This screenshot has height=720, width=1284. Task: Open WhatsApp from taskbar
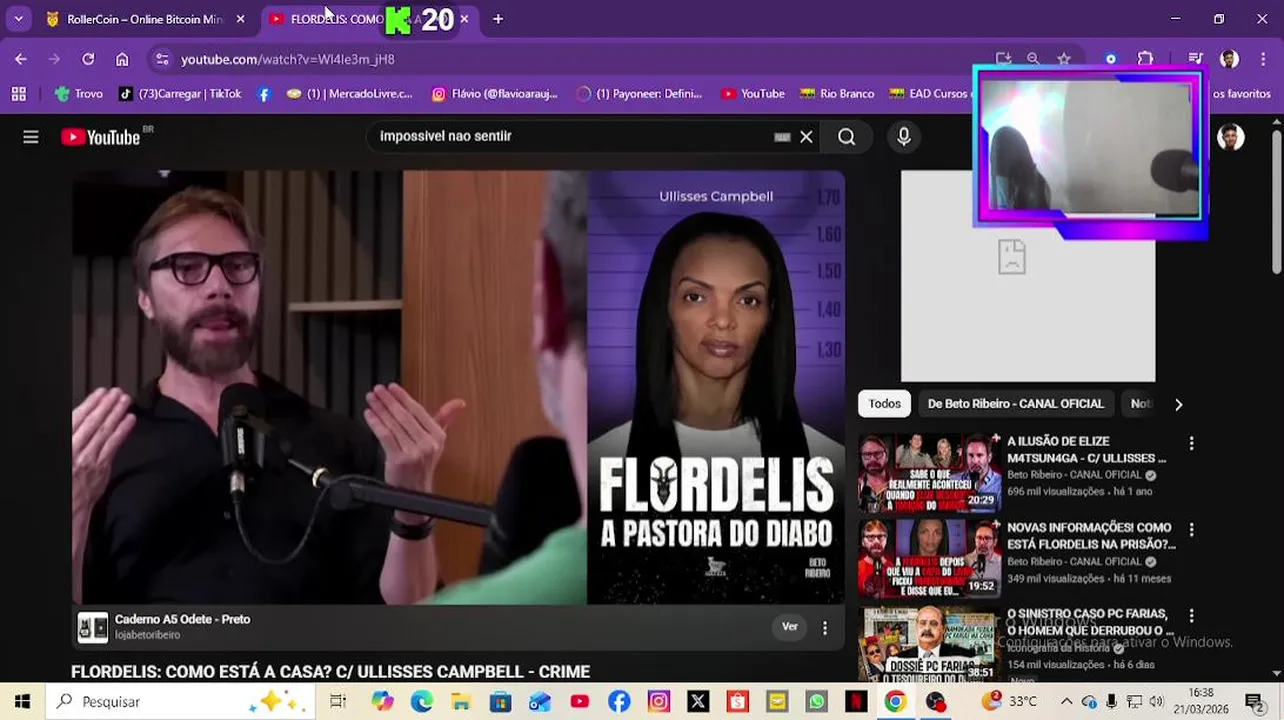tap(817, 701)
